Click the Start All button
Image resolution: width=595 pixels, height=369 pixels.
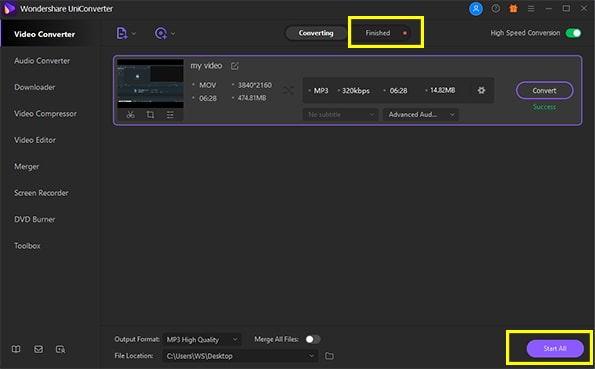(555, 348)
